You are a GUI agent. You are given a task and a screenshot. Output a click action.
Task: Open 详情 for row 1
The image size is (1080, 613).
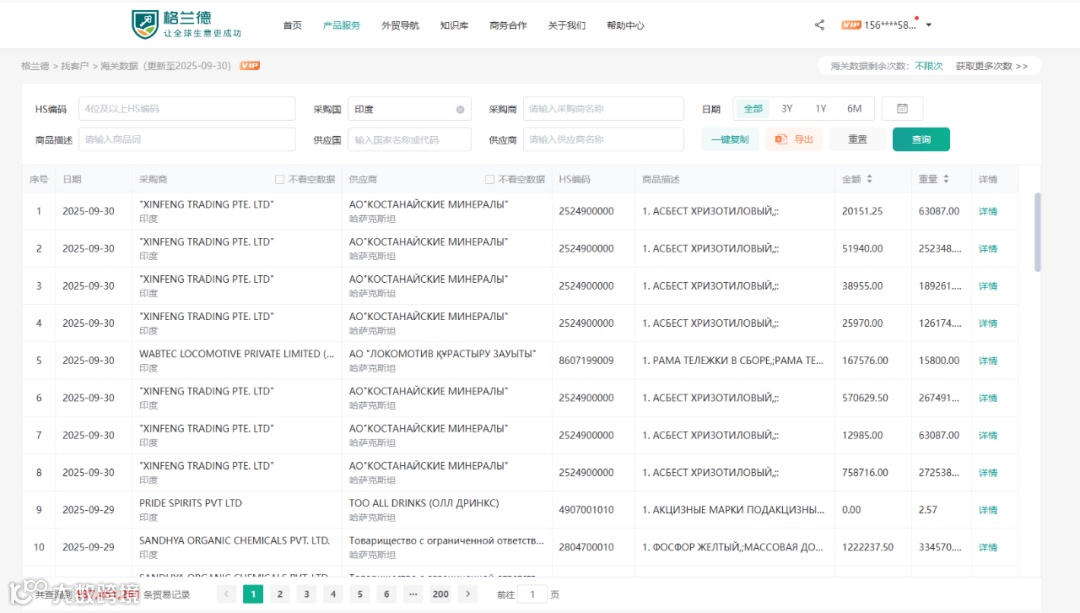tap(988, 211)
